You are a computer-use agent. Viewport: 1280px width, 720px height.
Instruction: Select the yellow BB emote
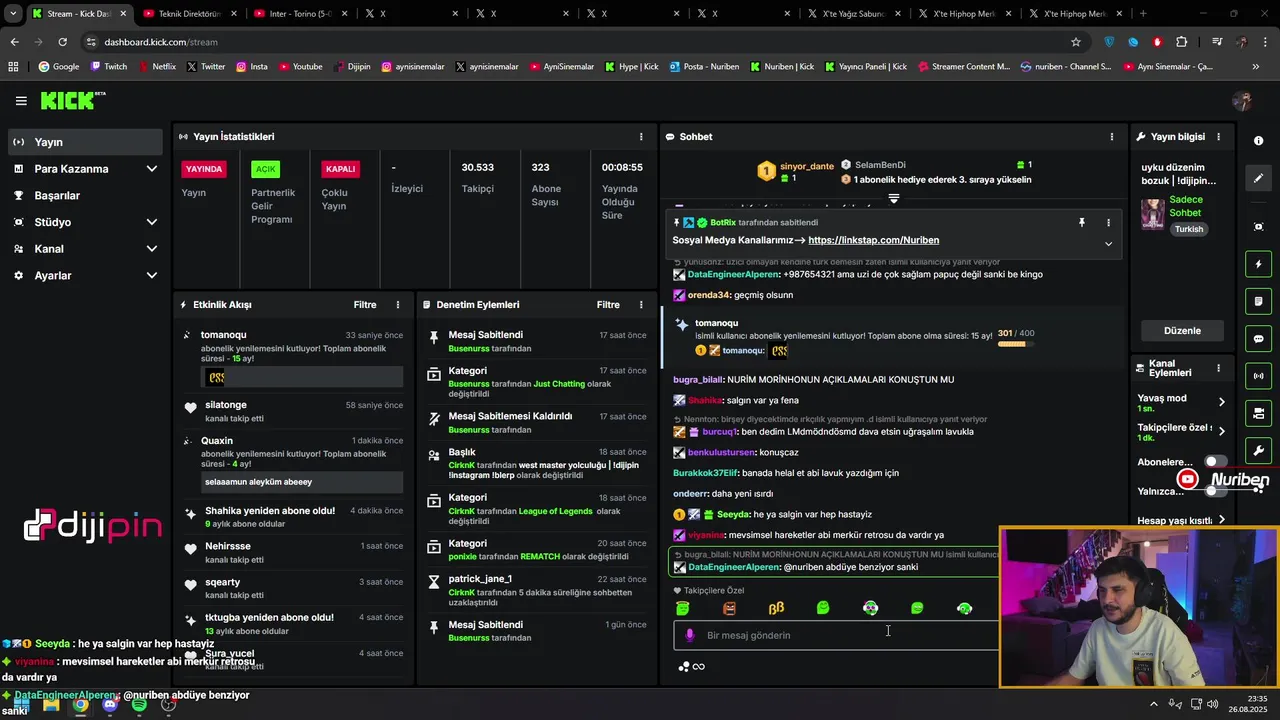pos(776,608)
